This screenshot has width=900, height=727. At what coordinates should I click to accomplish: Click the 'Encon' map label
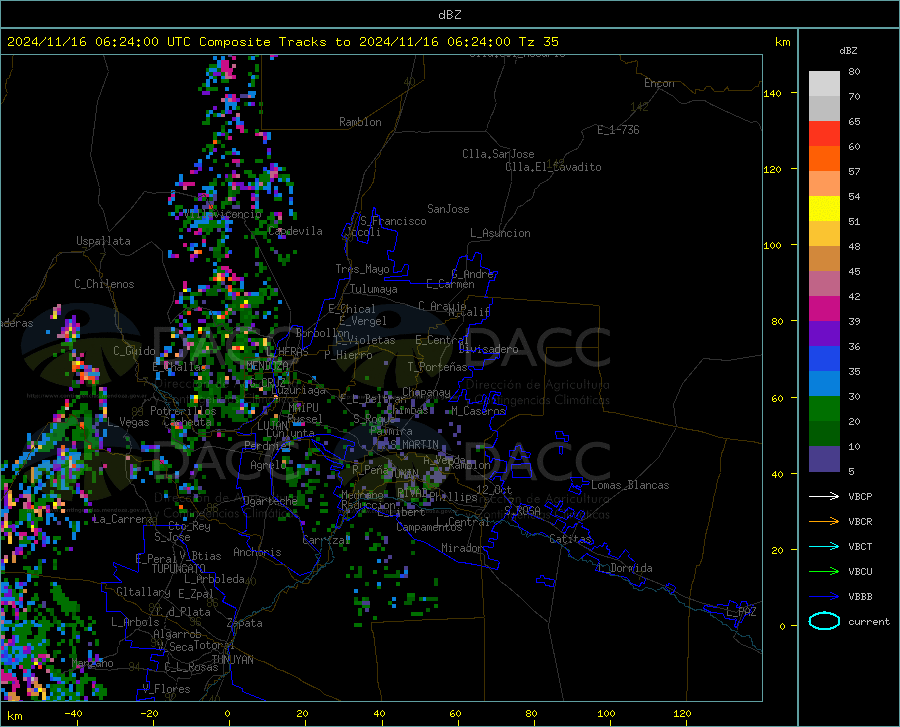[x=659, y=83]
